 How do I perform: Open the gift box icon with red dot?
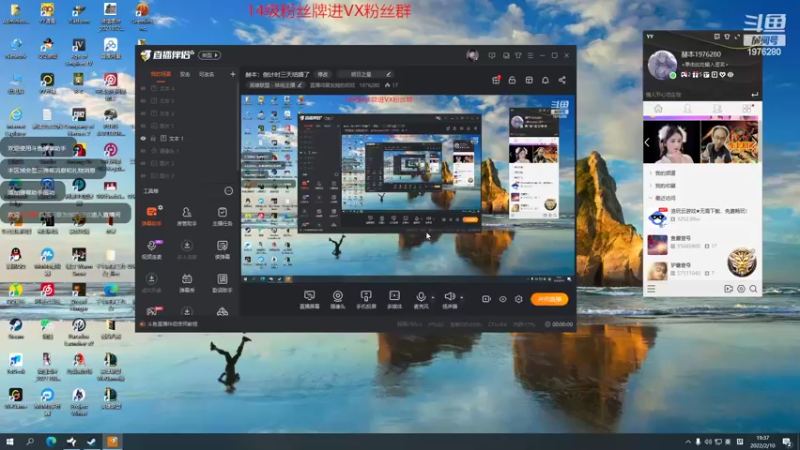point(496,80)
